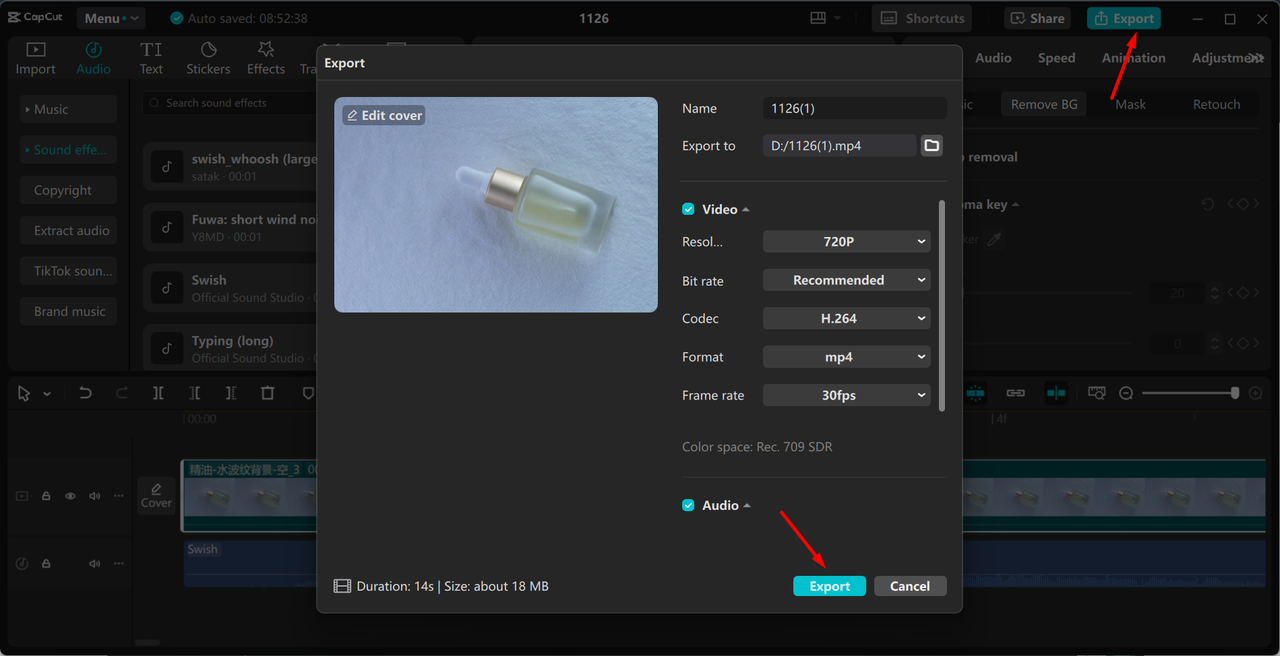Collapse the Video section triangle

pyautogui.click(x=746, y=210)
